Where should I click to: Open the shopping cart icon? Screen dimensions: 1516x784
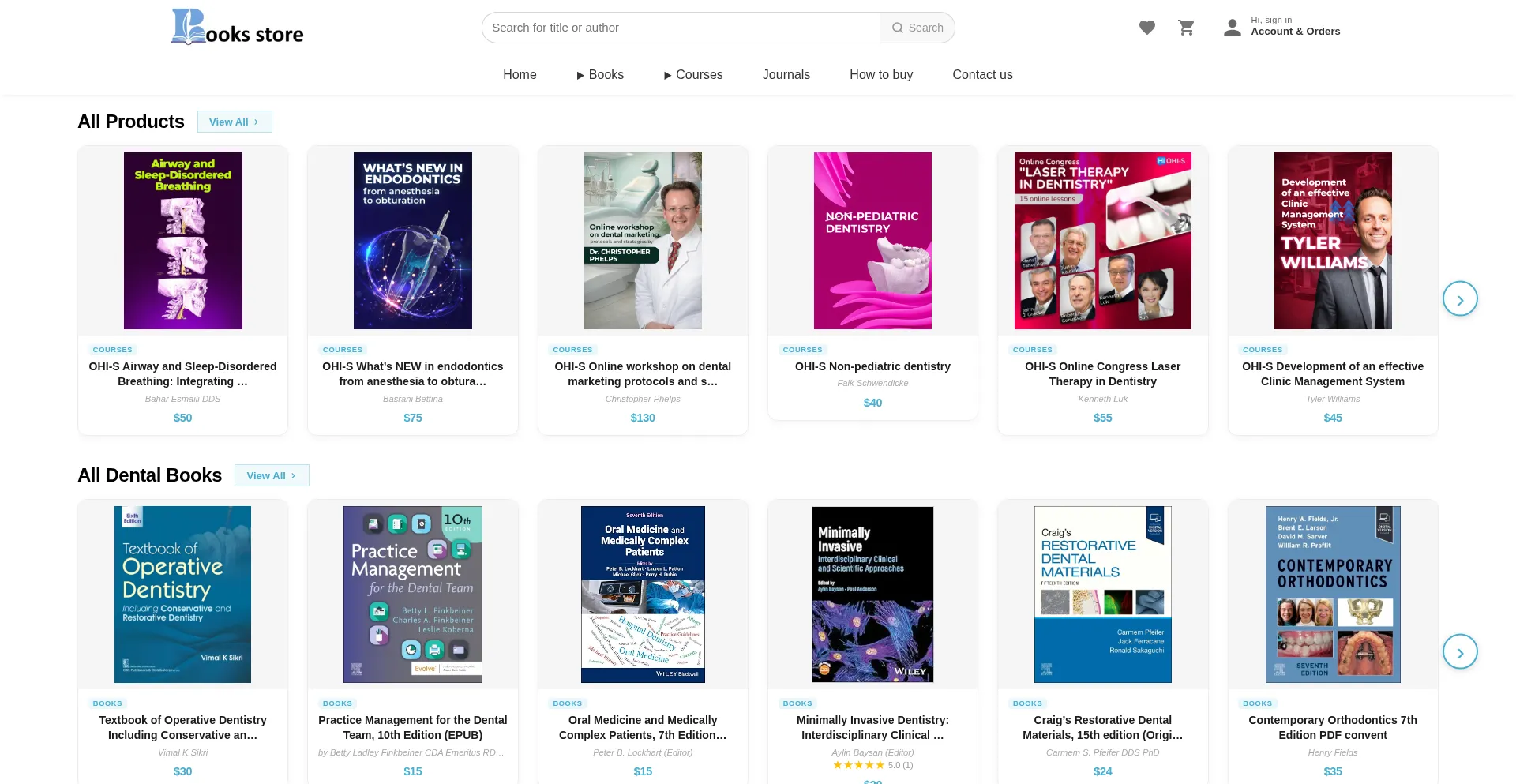pyautogui.click(x=1186, y=28)
